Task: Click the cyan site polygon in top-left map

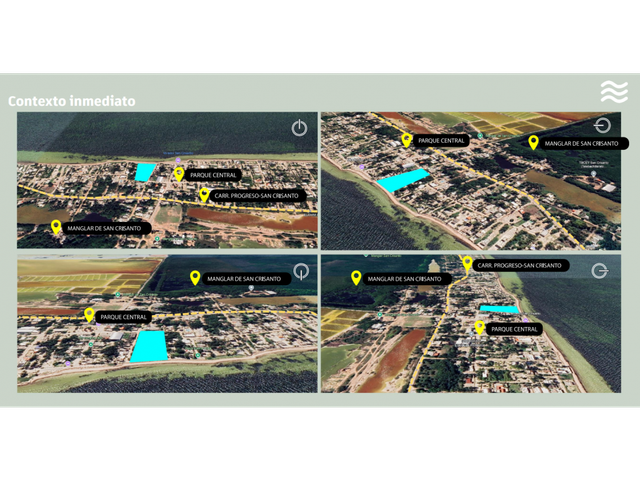Action: coord(144,172)
